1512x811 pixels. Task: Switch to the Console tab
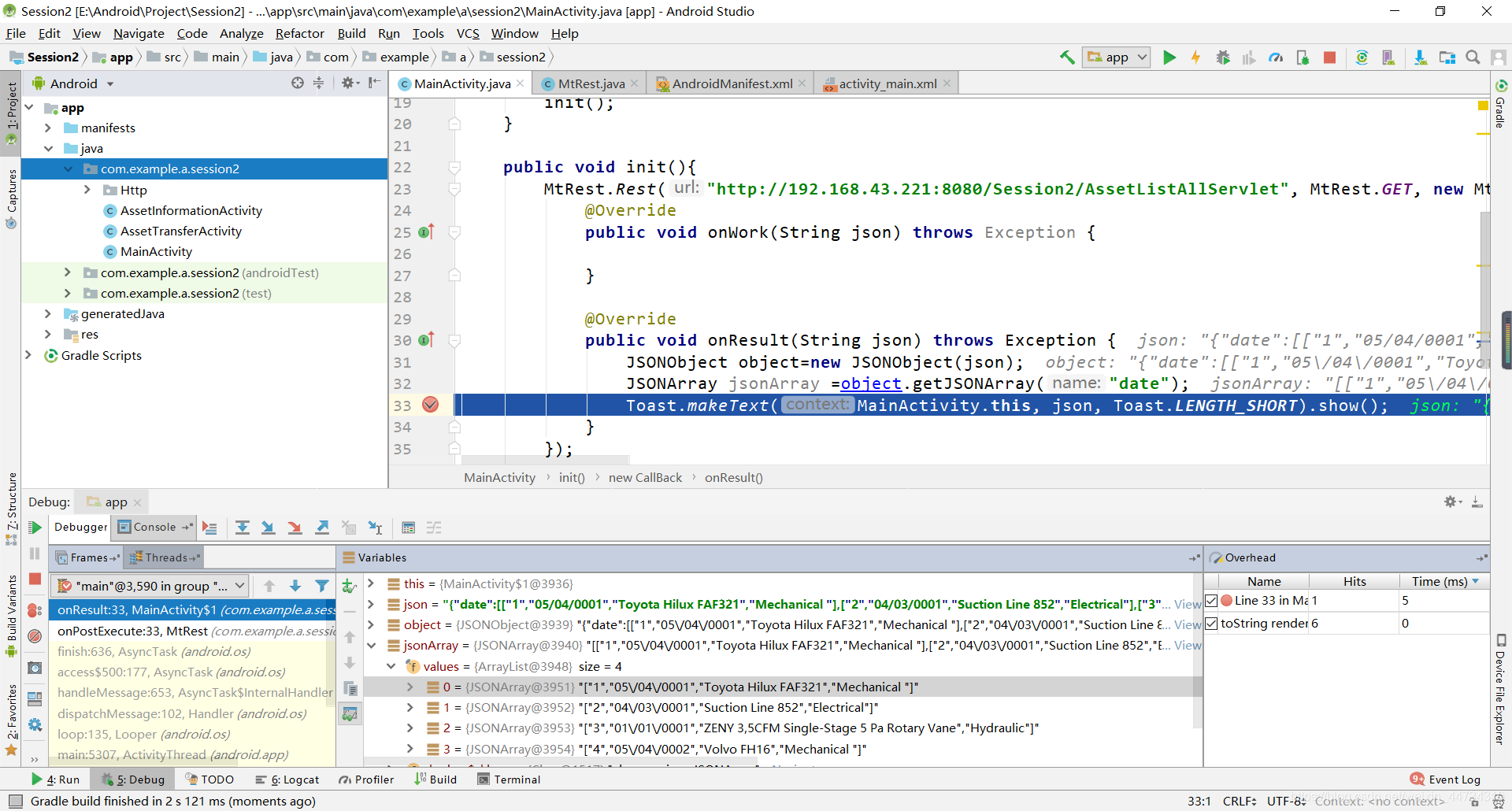pos(154,527)
